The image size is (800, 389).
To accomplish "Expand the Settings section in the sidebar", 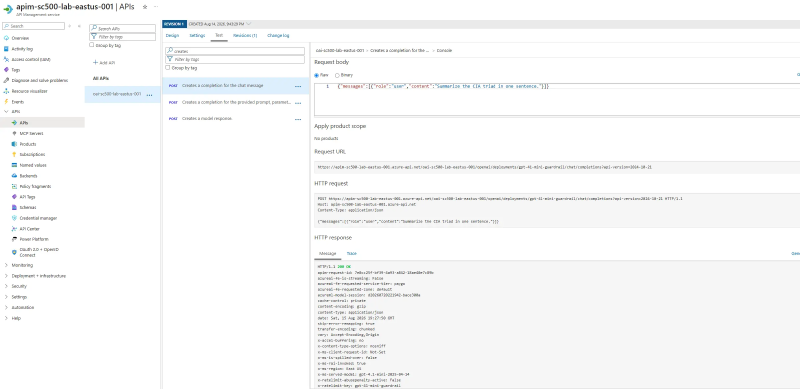I will [x=6, y=297].
